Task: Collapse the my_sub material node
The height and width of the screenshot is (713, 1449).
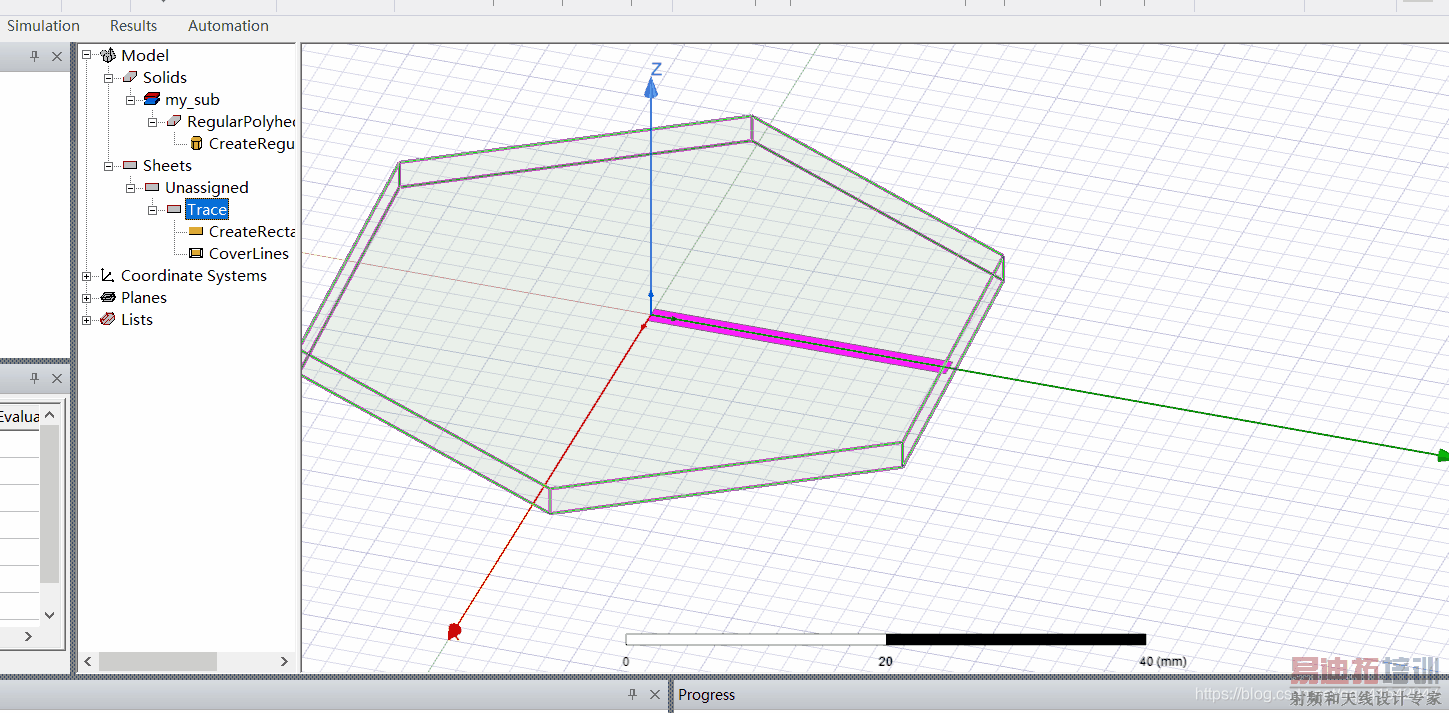Action: (131, 99)
